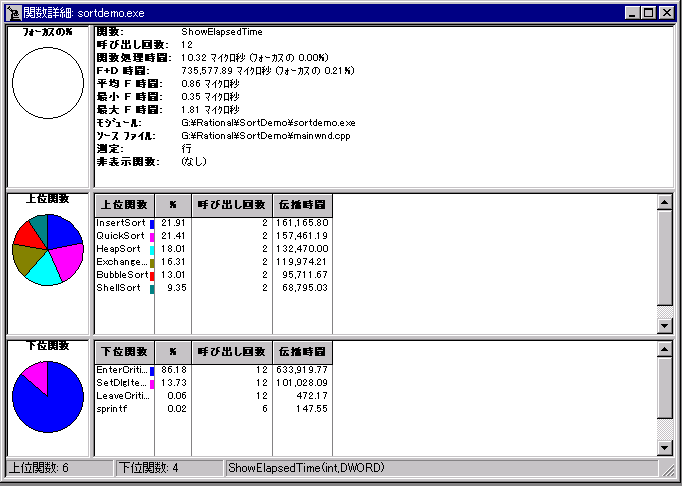
Task: Select the InsertSort row in 上位関数 table
Action: (120, 222)
